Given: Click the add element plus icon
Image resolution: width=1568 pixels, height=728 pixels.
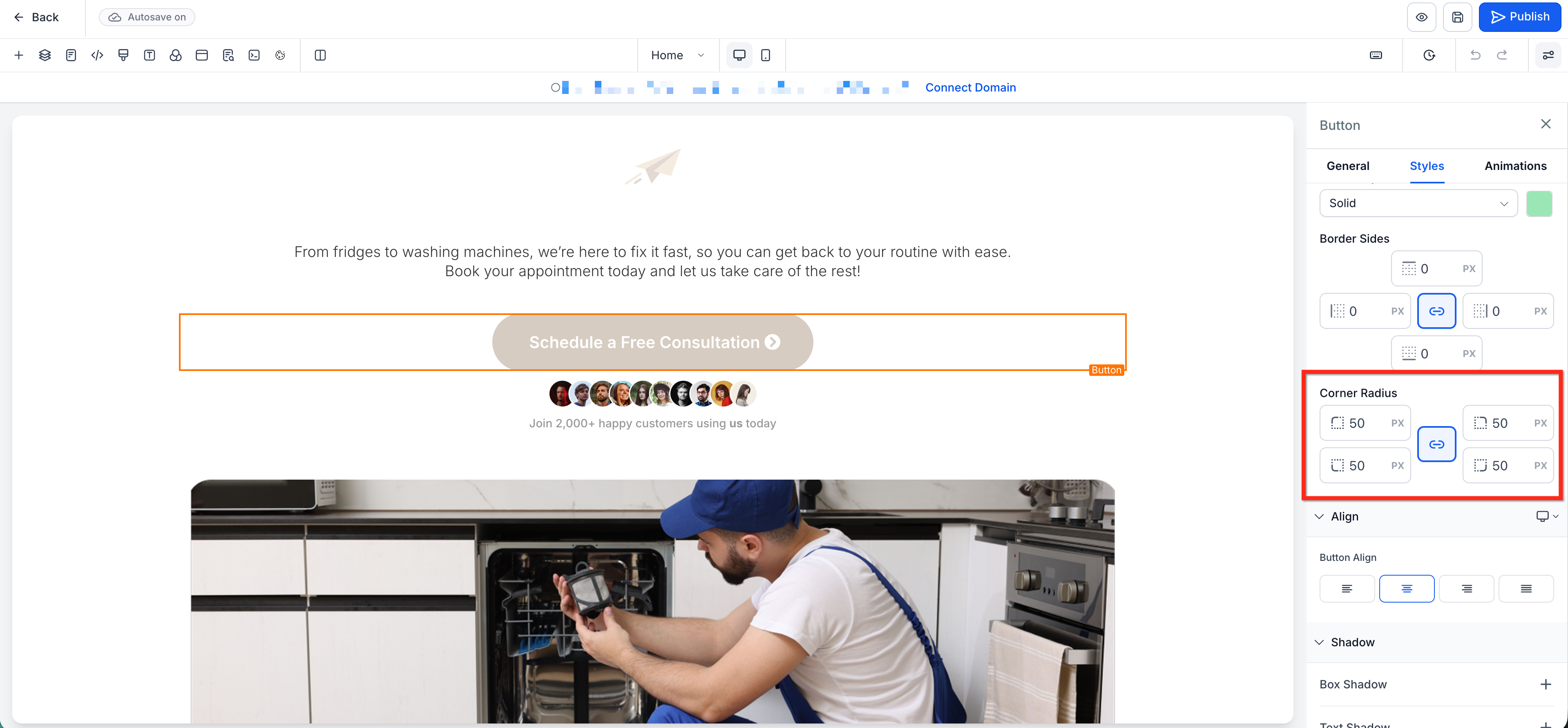Looking at the screenshot, I should point(18,56).
